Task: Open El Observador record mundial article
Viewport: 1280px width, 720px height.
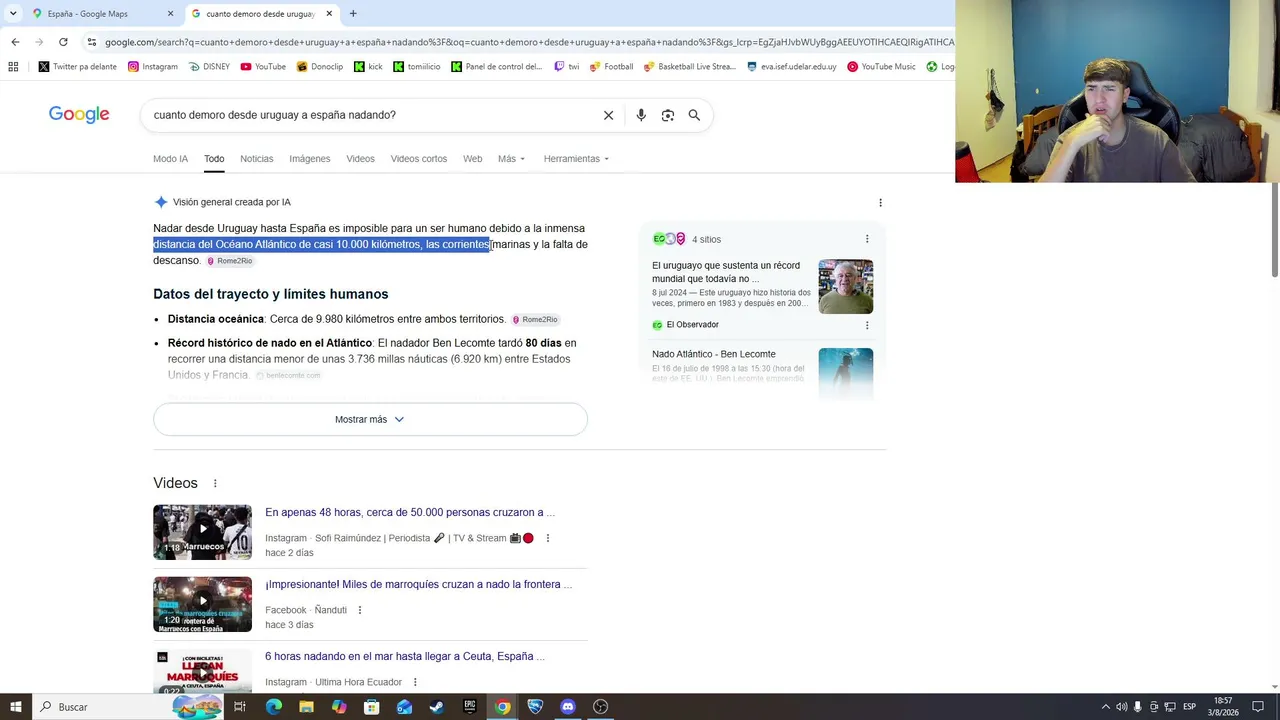Action: pos(726,272)
